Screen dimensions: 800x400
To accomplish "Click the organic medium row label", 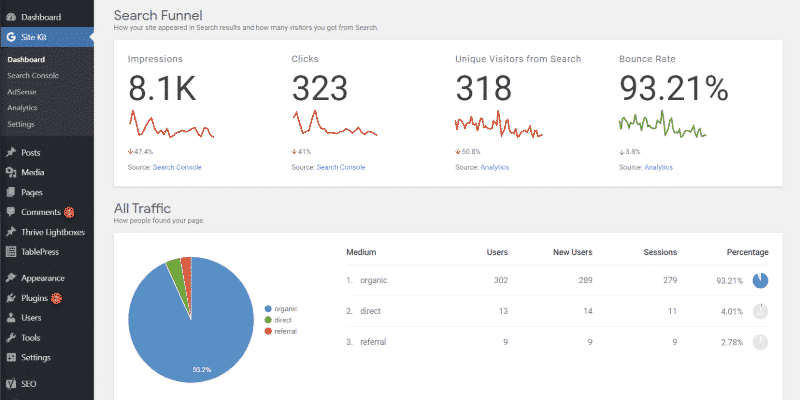I will click(373, 280).
